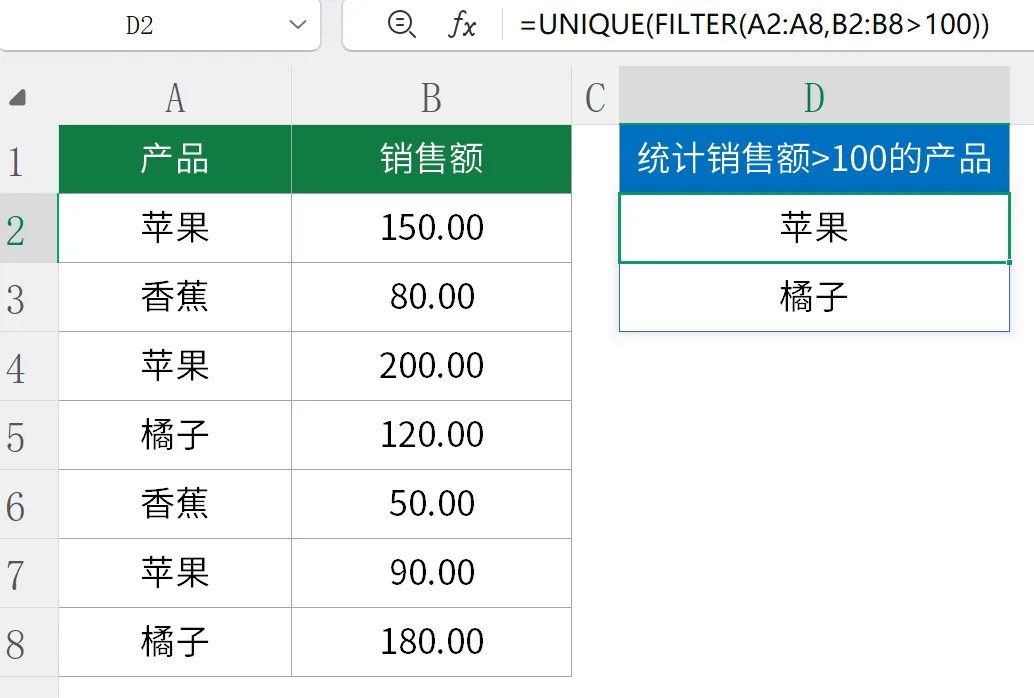Image resolution: width=1034 pixels, height=698 pixels.
Task: Click the cell with value 80.00
Action: 431,297
